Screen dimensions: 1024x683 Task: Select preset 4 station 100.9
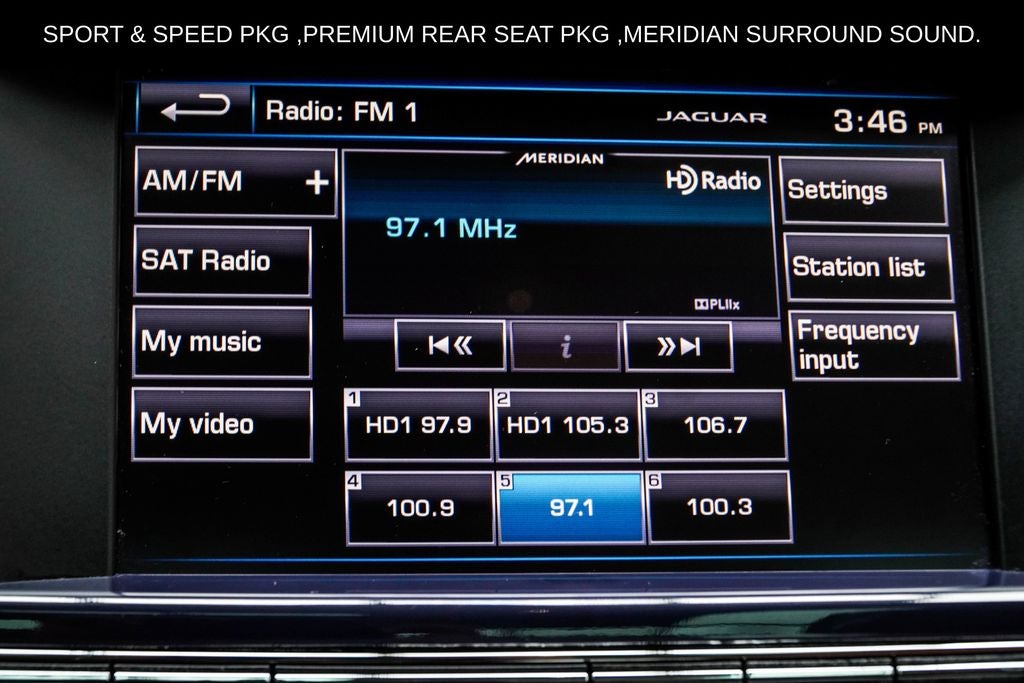(420, 507)
